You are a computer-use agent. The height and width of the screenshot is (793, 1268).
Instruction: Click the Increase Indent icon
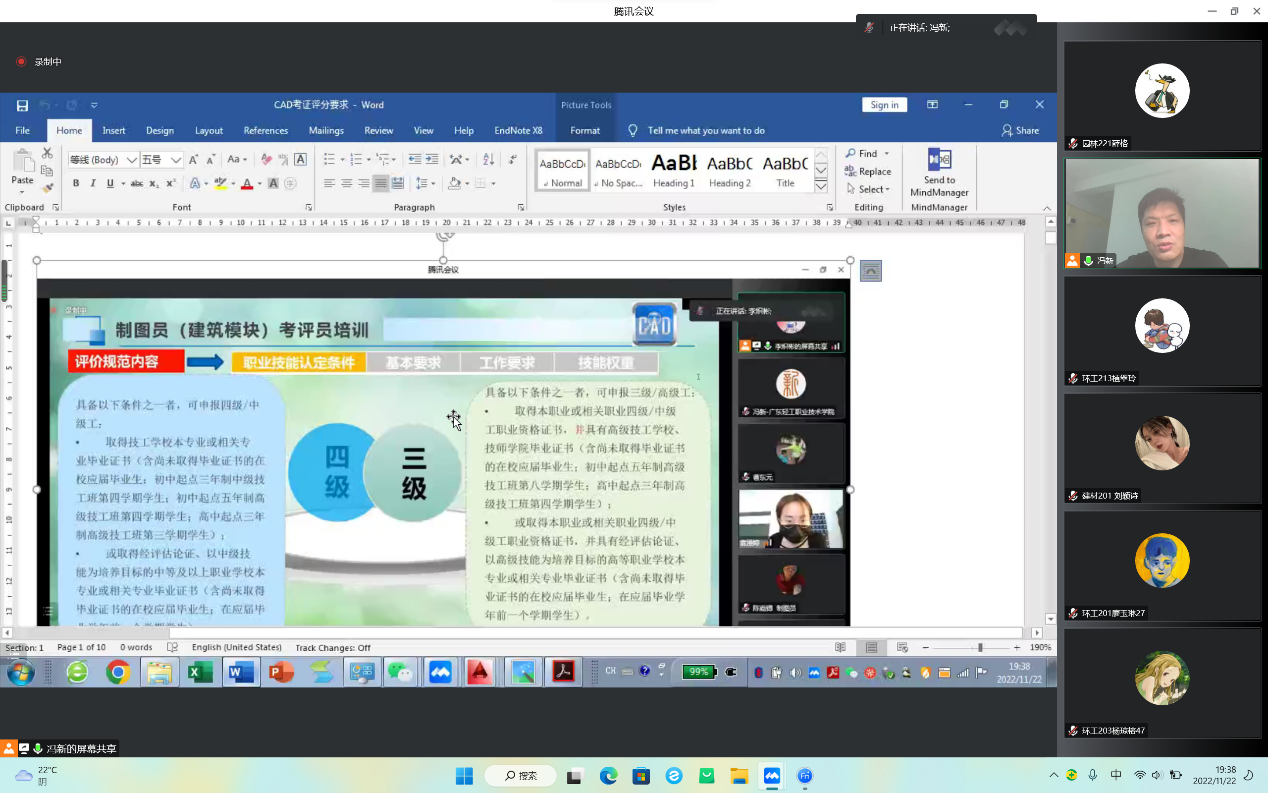click(x=432, y=159)
